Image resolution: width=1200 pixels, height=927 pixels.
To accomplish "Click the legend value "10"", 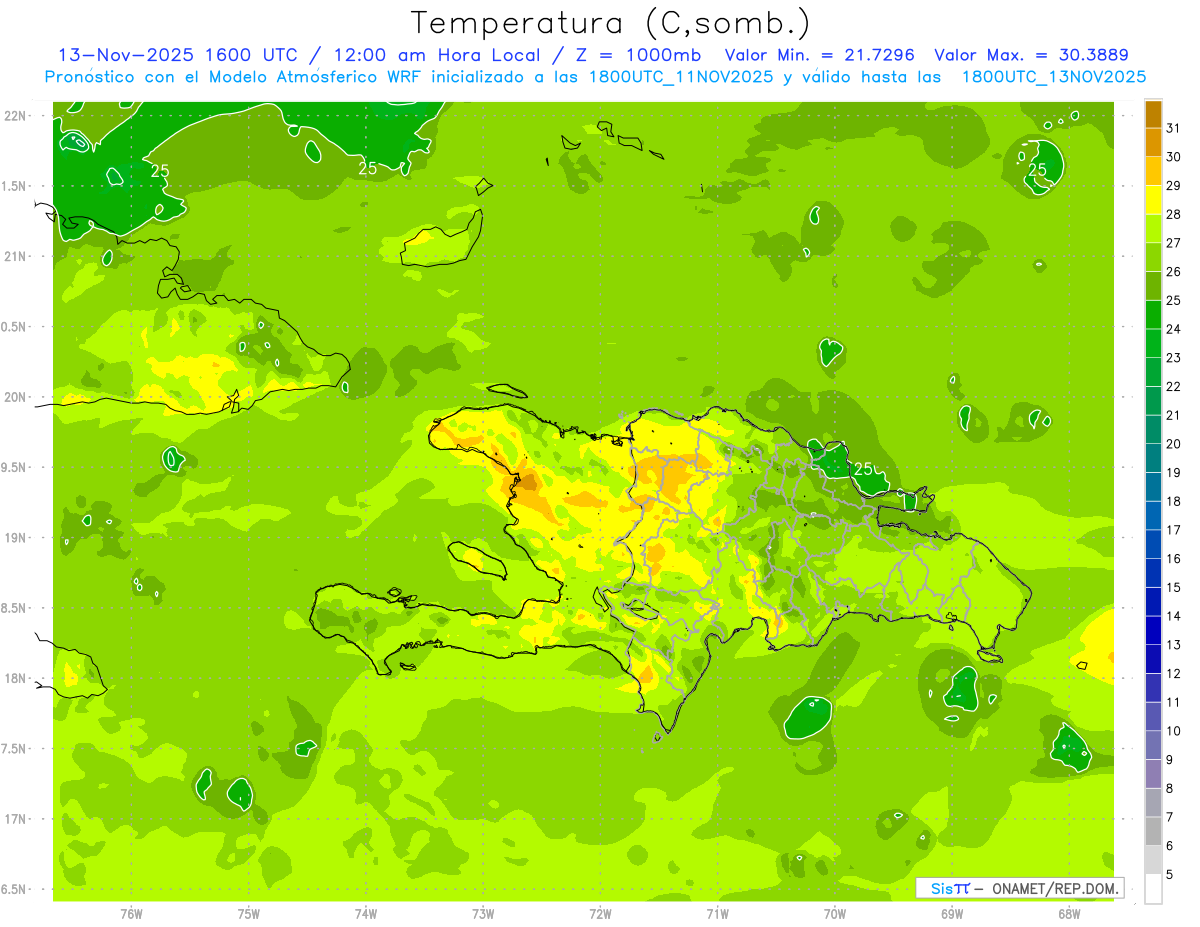I will [1174, 731].
